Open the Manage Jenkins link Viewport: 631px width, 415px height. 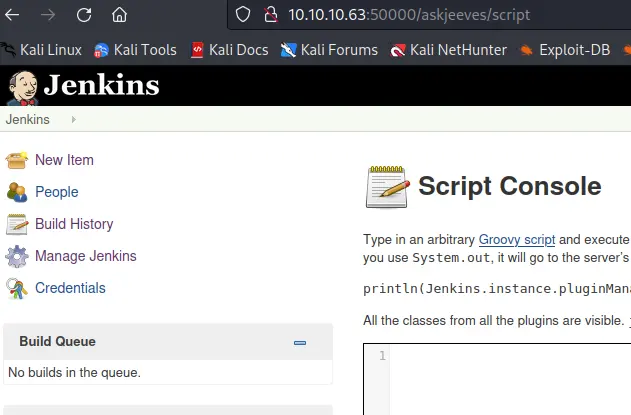(x=86, y=256)
